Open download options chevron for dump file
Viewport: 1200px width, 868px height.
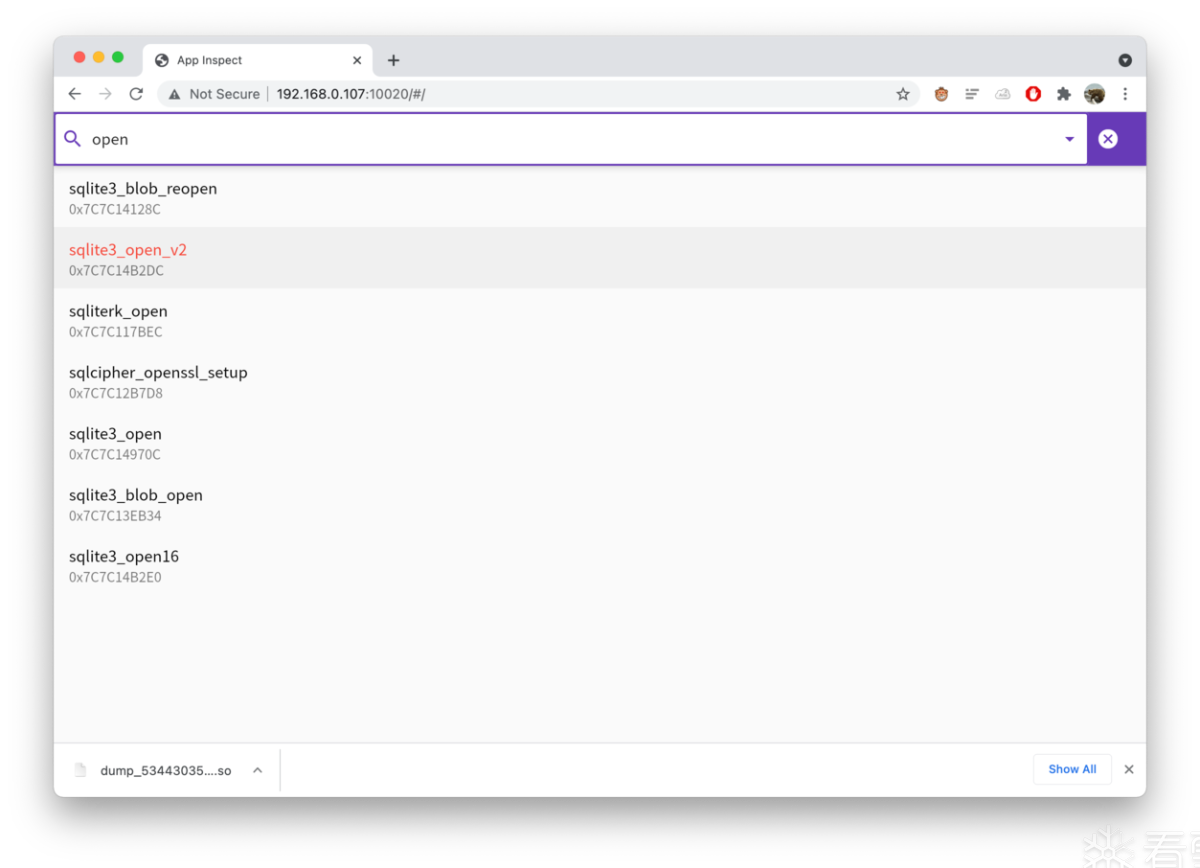257,770
